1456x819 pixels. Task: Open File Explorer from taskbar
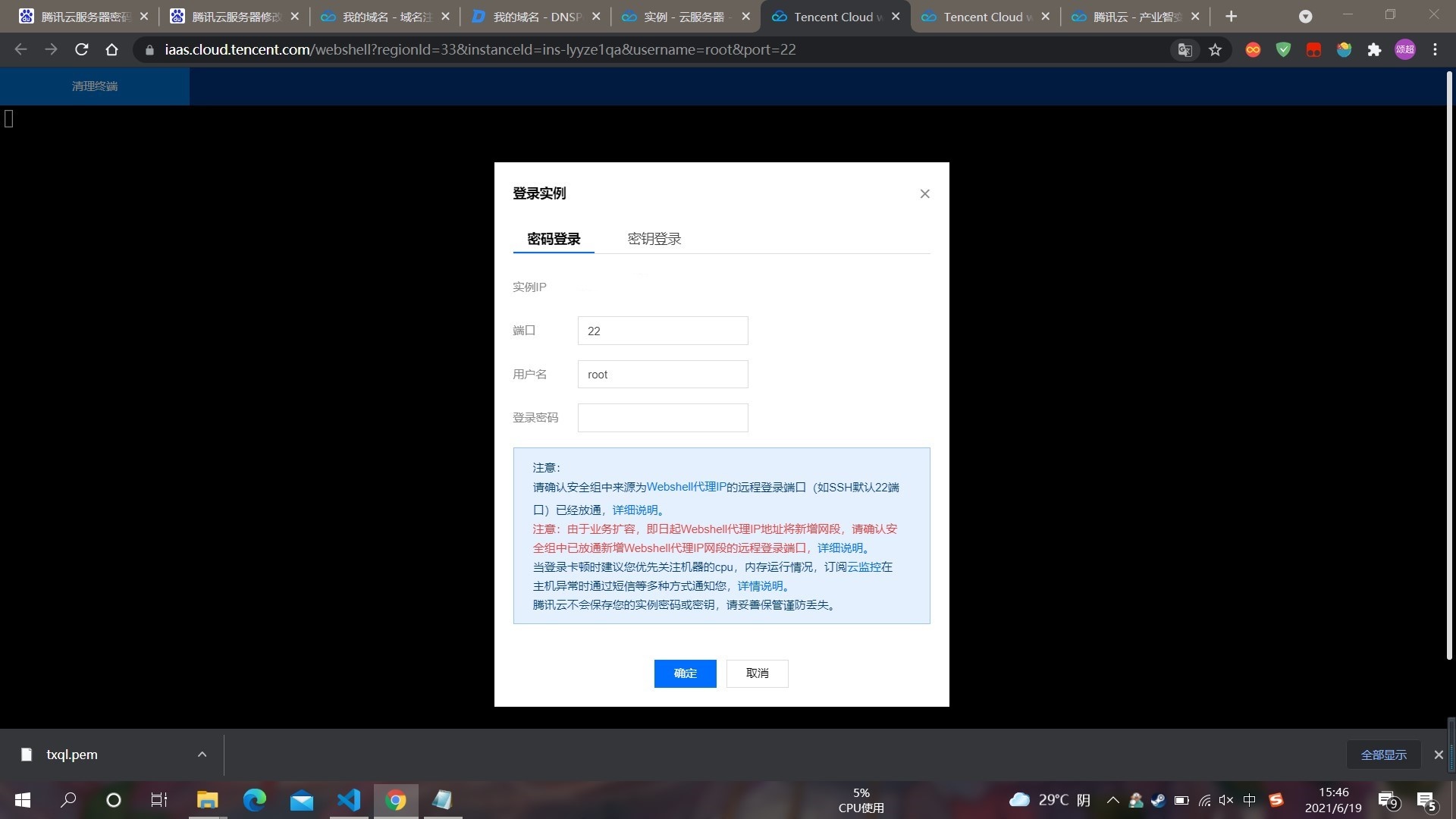point(207,800)
